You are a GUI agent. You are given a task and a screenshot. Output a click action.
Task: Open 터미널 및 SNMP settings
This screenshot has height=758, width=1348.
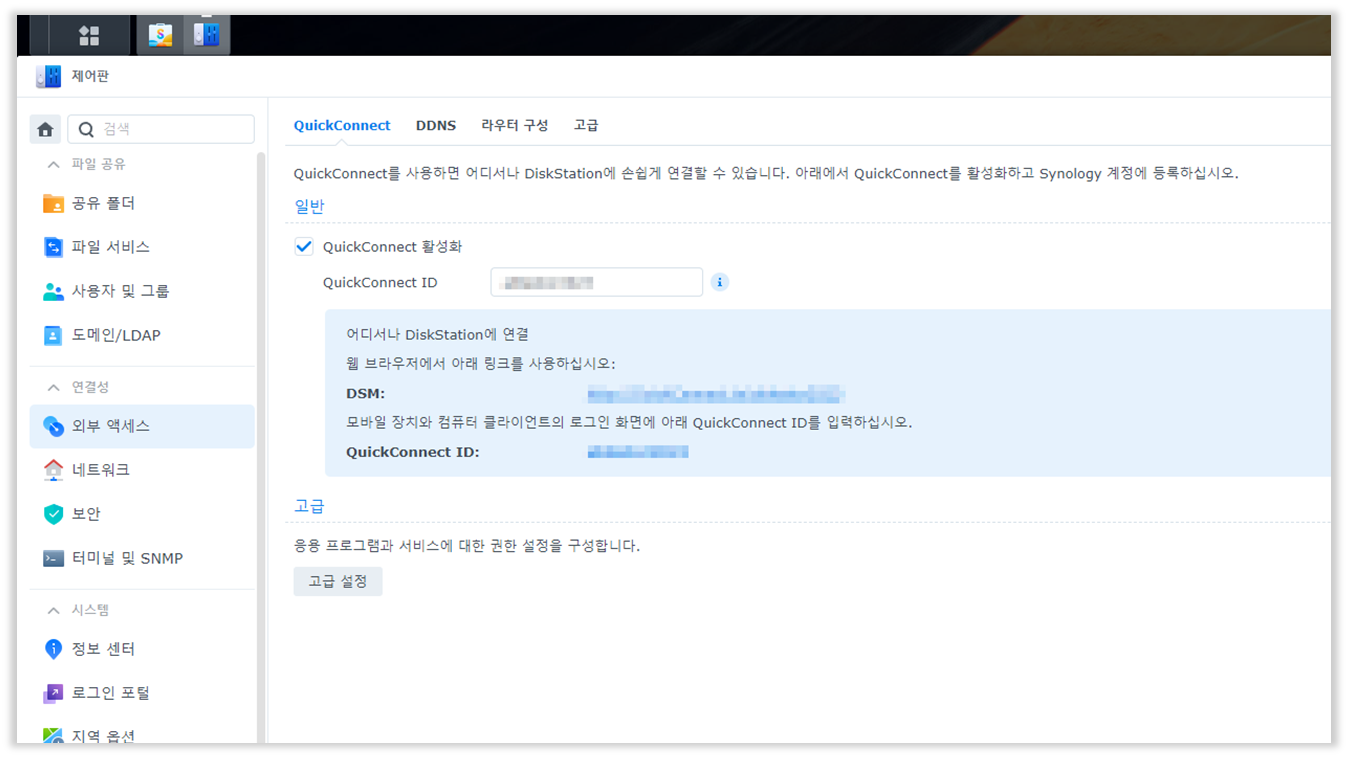[142, 558]
